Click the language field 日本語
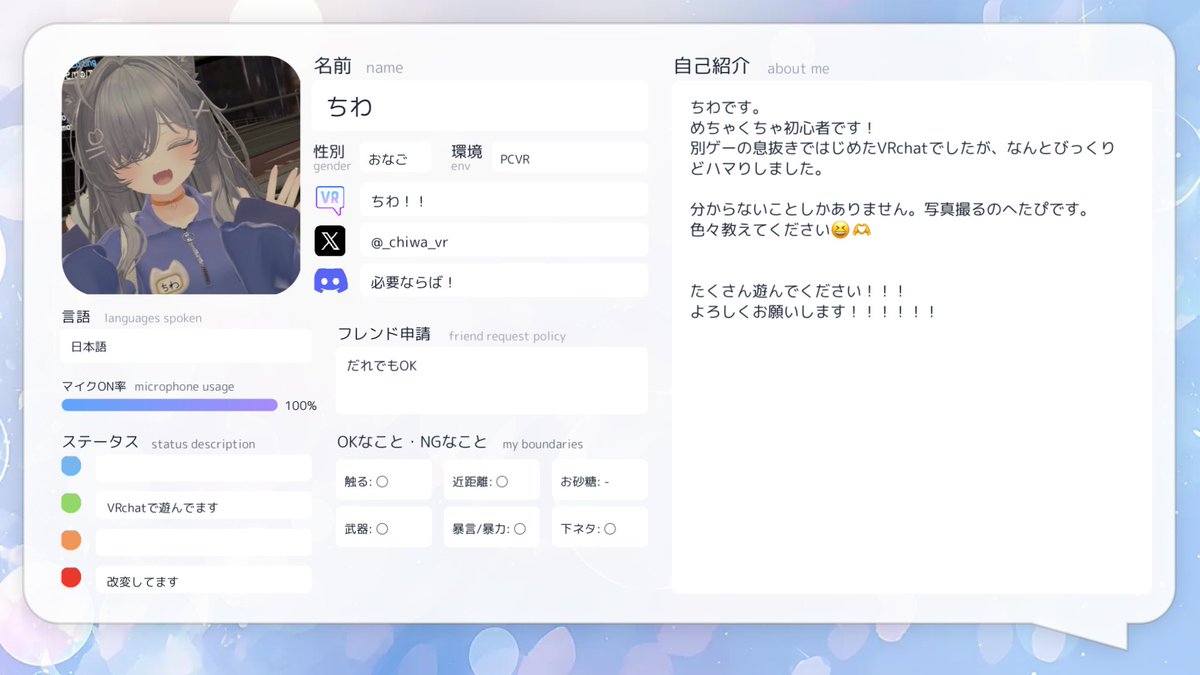Viewport: 1200px width, 675px height. tap(186, 346)
